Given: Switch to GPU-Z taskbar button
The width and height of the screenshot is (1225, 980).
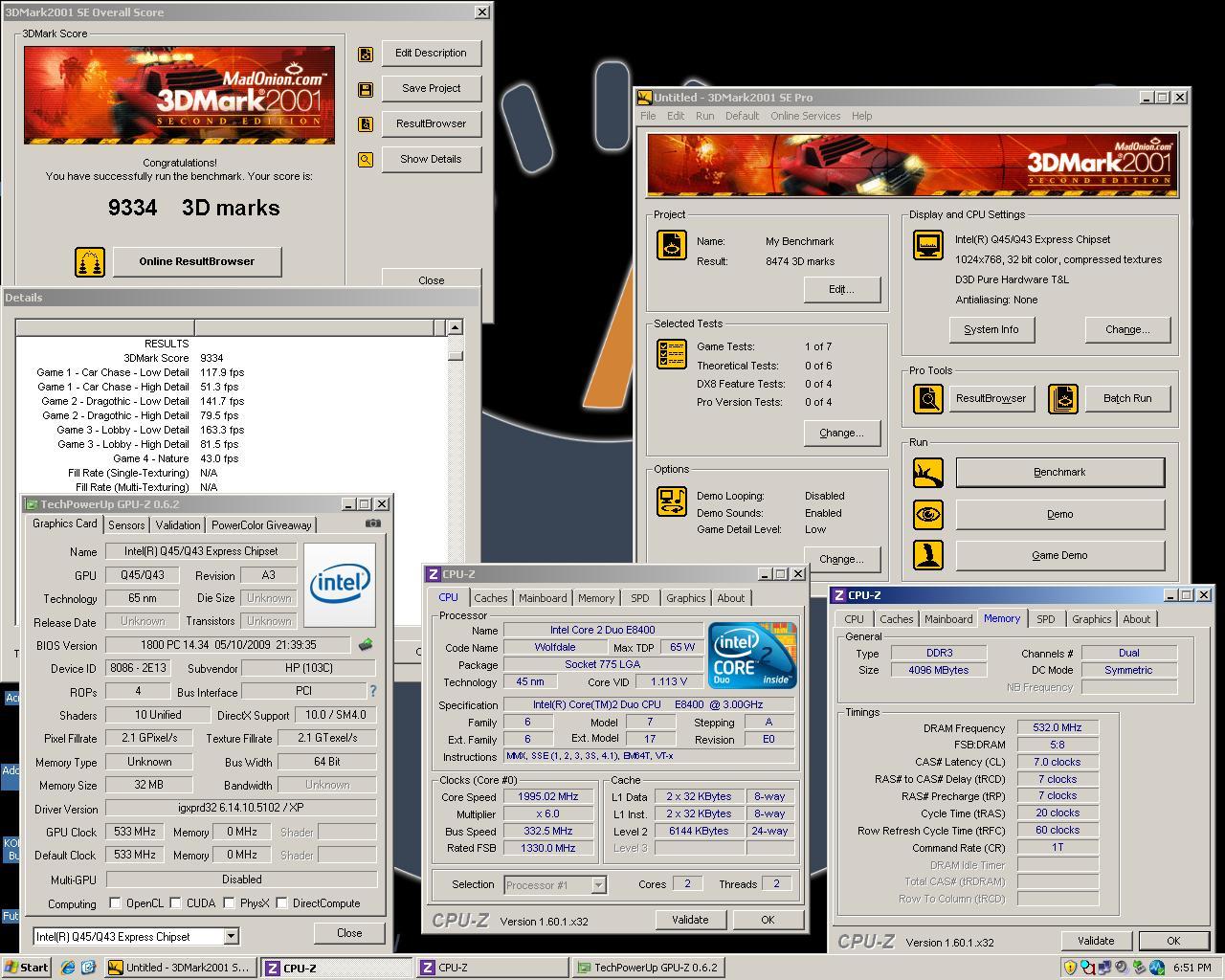Looking at the screenshot, I should click(648, 968).
